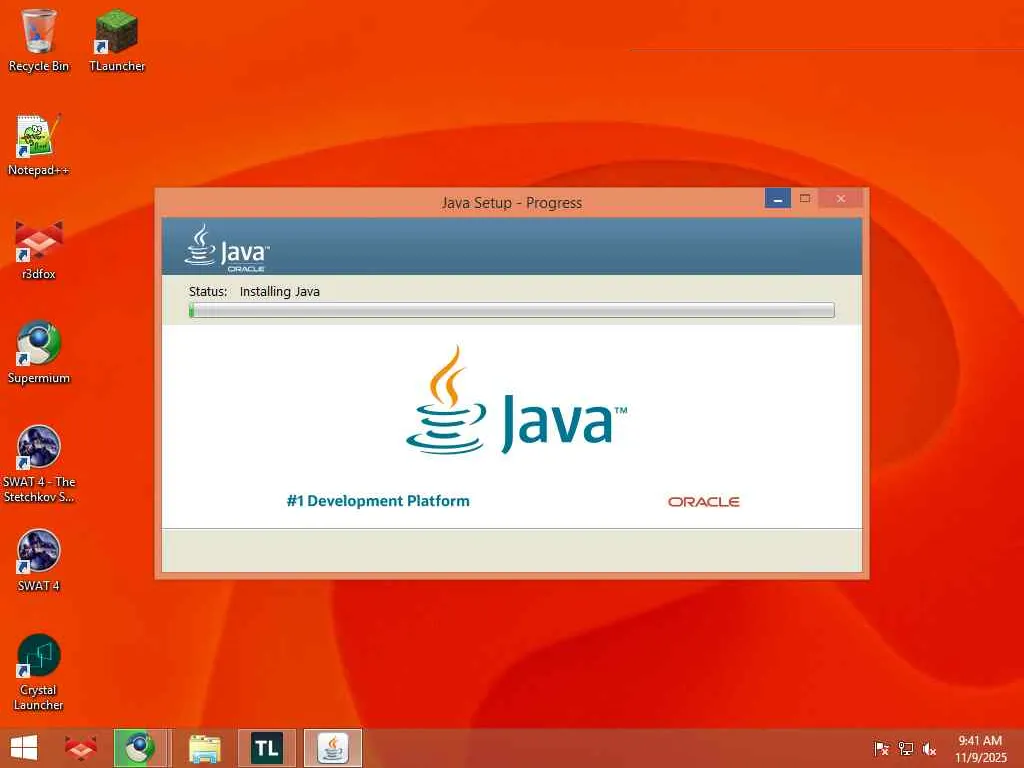
Task: Switch to r3dfox in the taskbar
Action: (81, 748)
